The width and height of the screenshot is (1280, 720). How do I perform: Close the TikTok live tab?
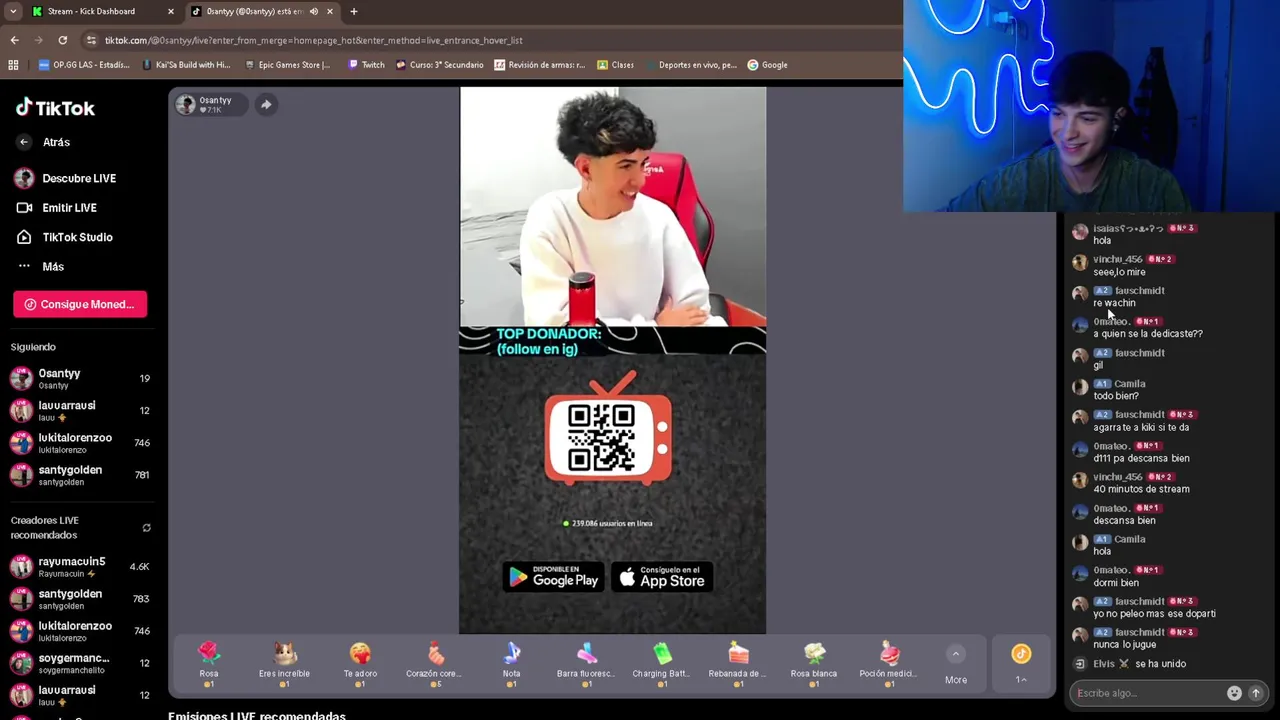(x=330, y=11)
